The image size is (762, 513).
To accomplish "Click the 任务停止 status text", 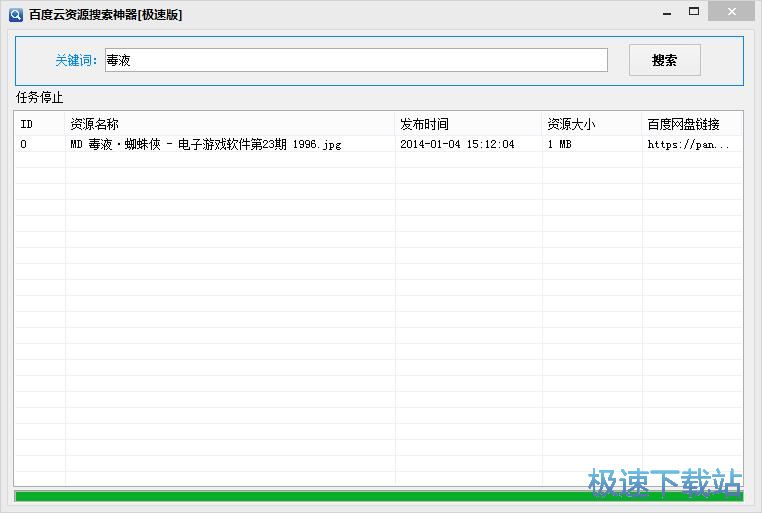I will tap(39, 98).
